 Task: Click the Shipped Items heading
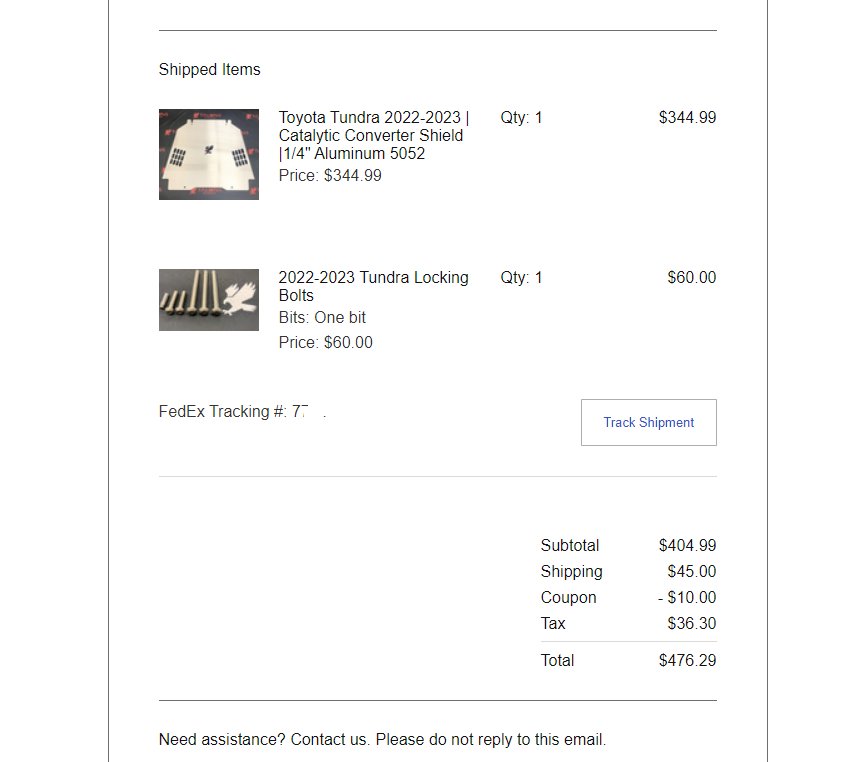click(210, 69)
